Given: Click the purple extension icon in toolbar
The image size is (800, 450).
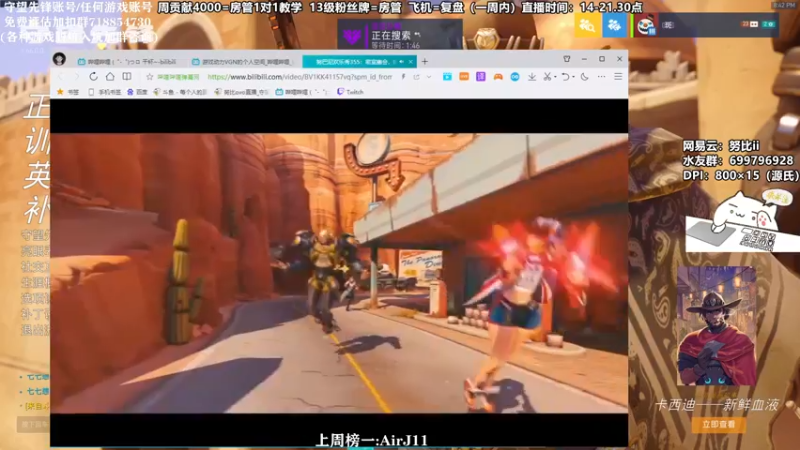Looking at the screenshot, I should pos(481,77).
